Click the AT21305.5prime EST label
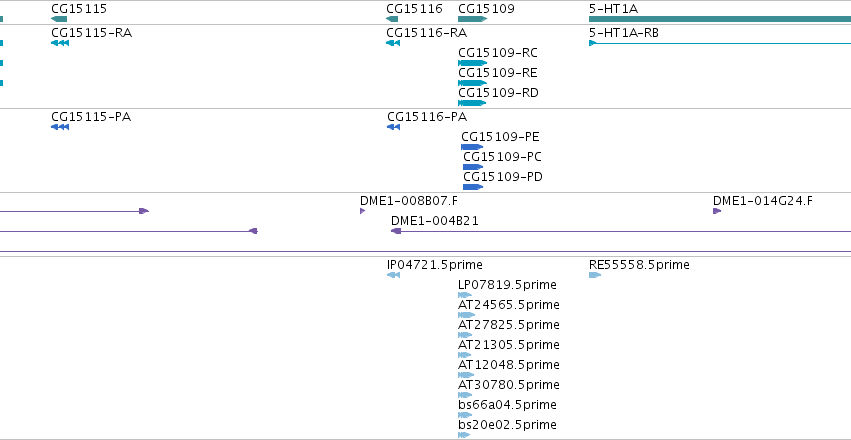The image size is (851, 440). 509,345
